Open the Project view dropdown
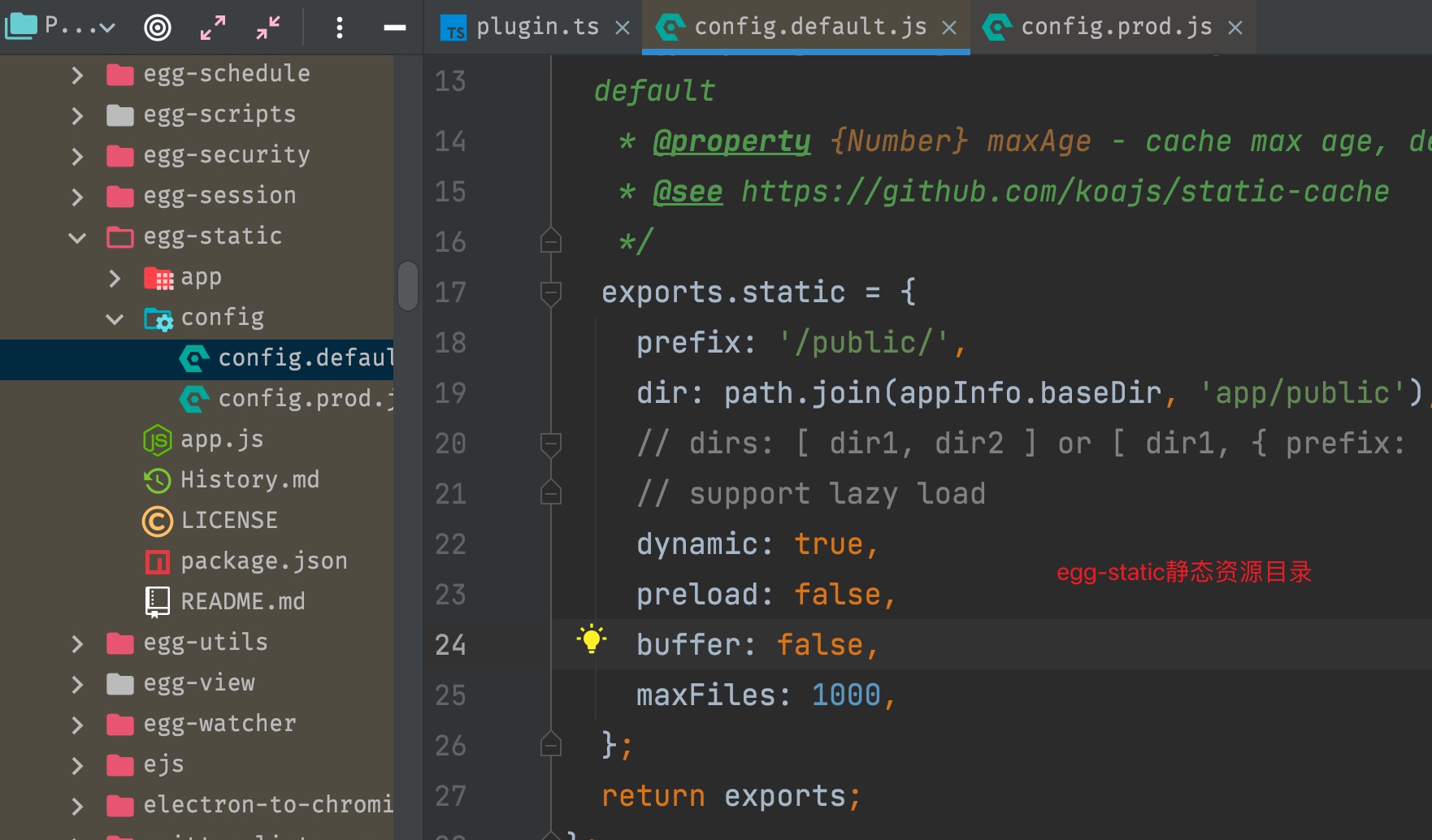Viewport: 1432px width, 840px height. [x=61, y=27]
